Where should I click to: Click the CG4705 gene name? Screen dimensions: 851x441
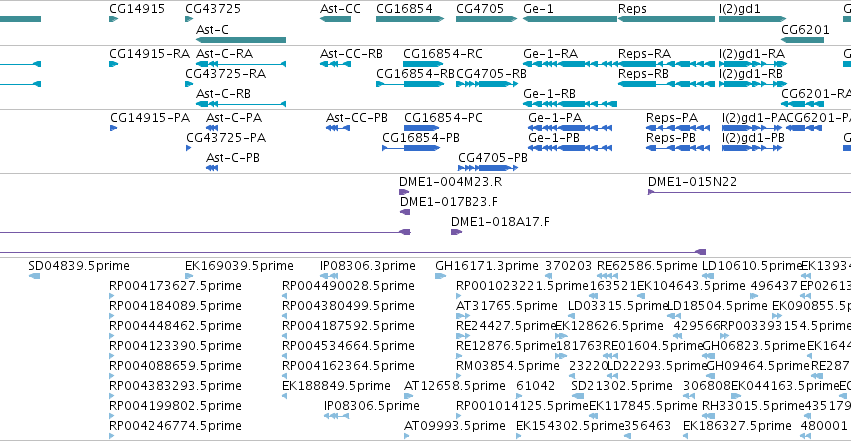tap(480, 9)
